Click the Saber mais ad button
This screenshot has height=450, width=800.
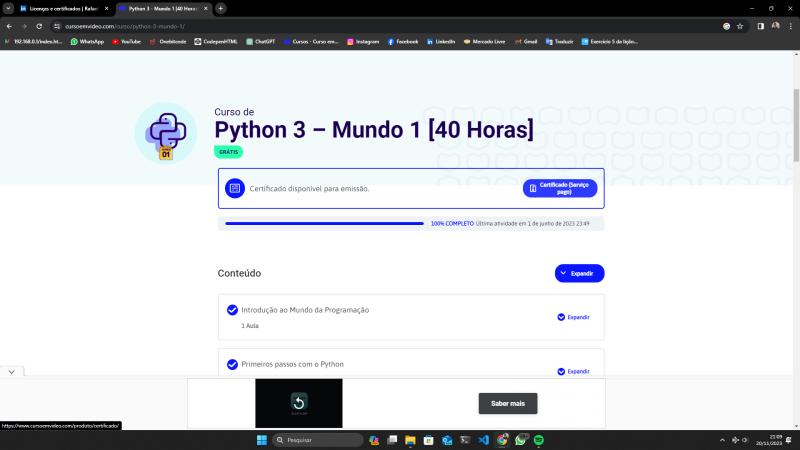(508, 404)
